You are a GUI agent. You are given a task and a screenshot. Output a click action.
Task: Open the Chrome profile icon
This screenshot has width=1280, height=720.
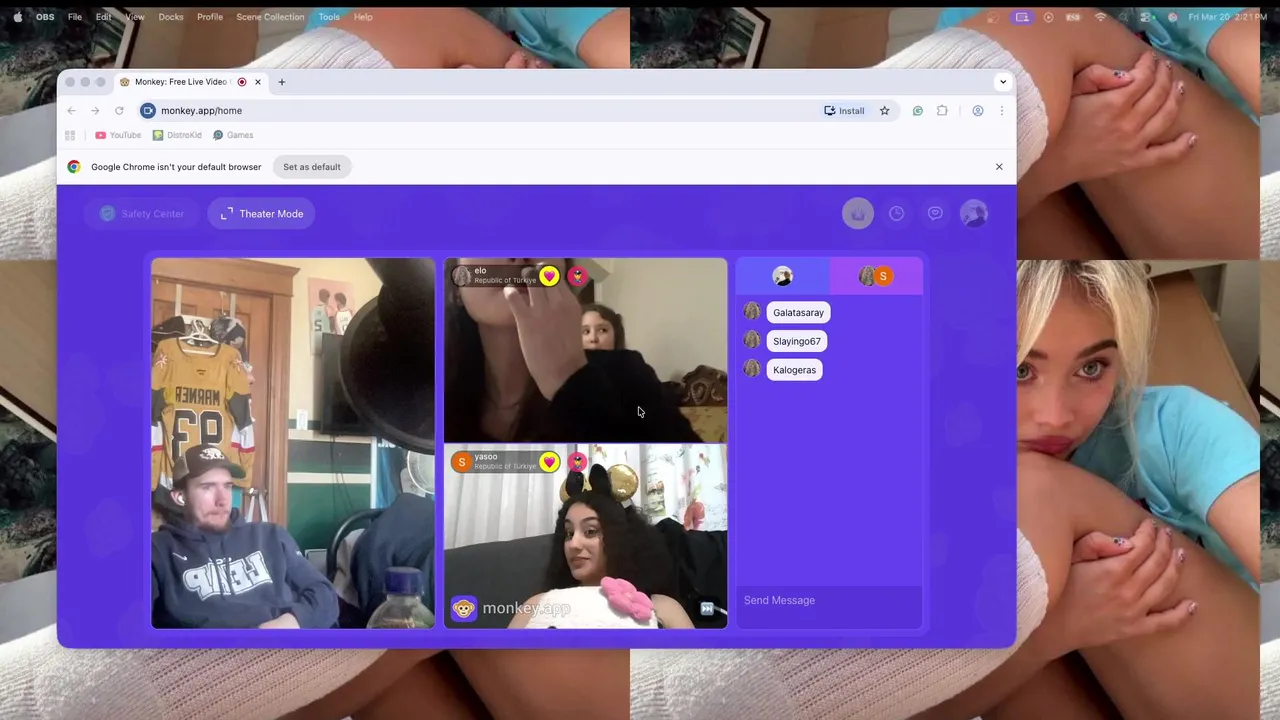coord(978,111)
